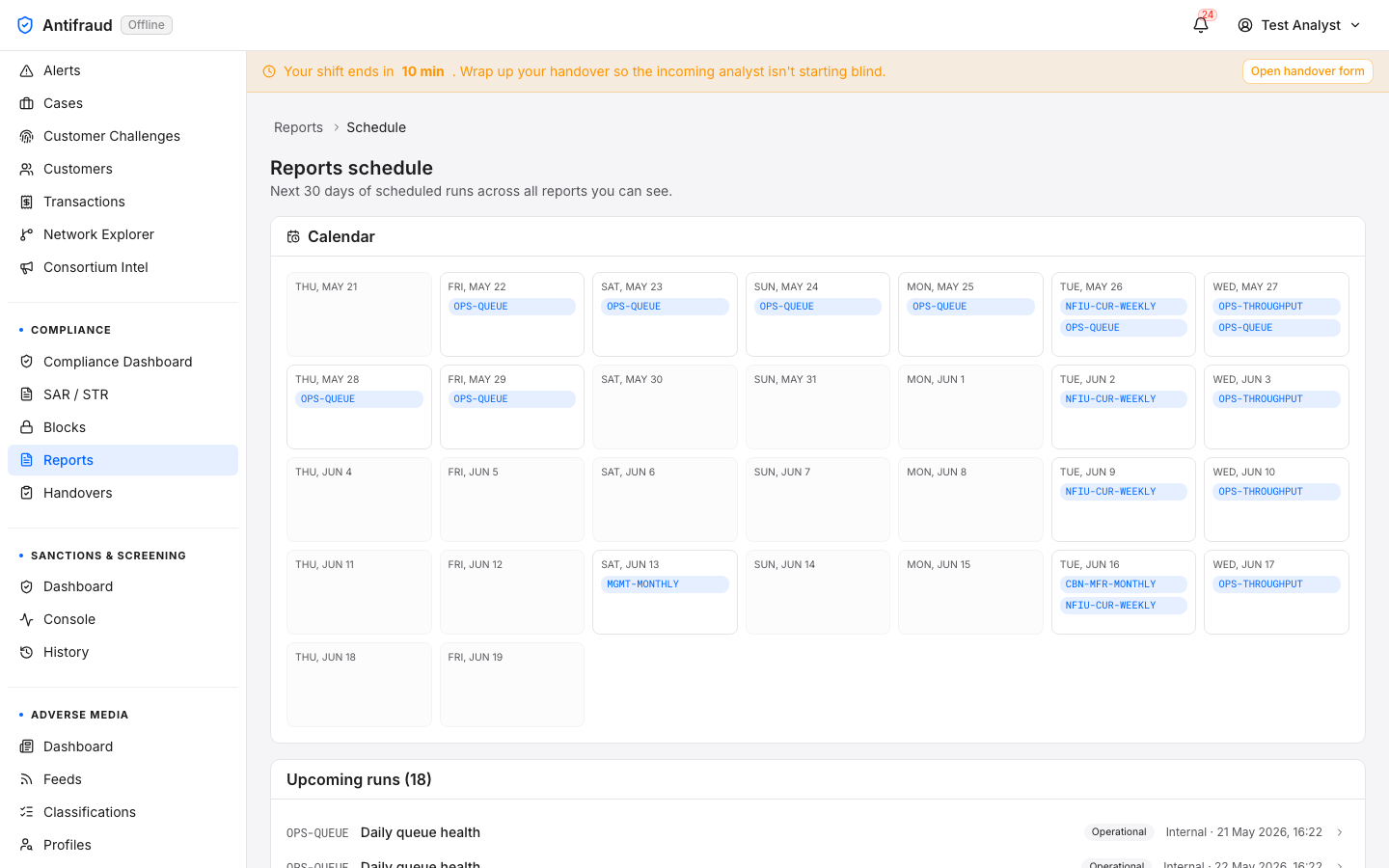Click the Console activity pulse icon
The height and width of the screenshot is (868, 1389).
[x=27, y=619]
